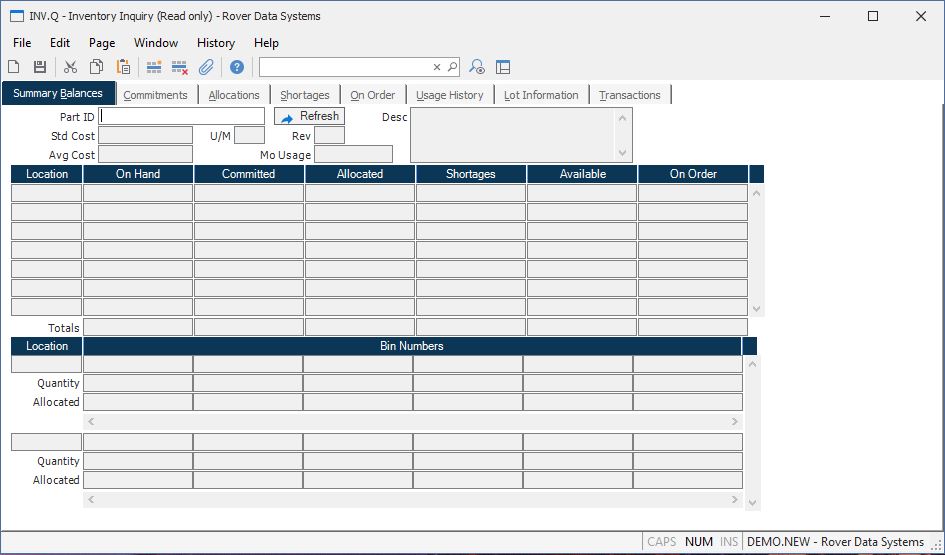Open help with the blue question mark icon
This screenshot has width=945, height=555.
(237, 67)
